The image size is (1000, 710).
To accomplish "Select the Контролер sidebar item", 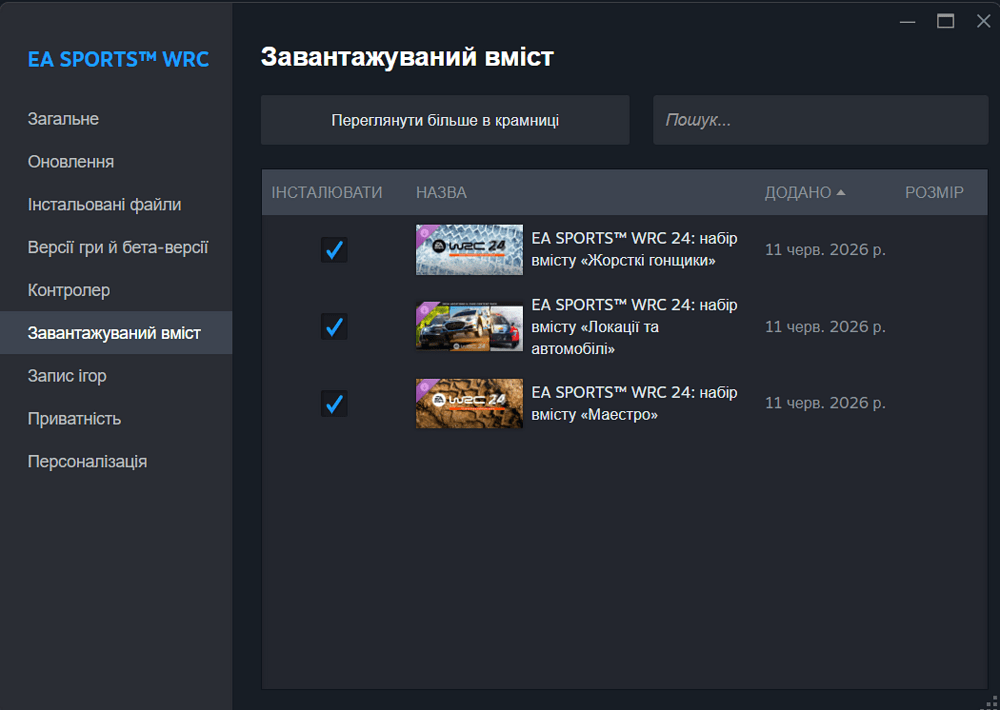I will pyautogui.click(x=69, y=290).
